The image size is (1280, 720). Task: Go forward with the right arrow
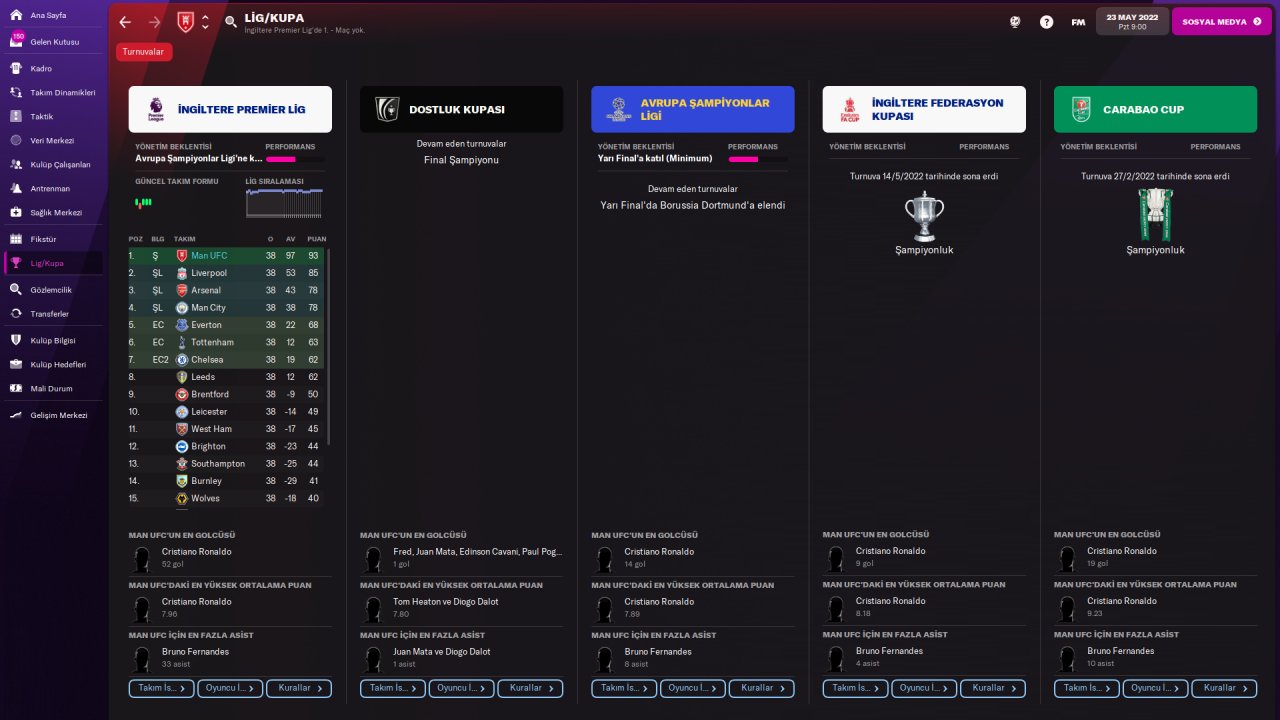154,22
